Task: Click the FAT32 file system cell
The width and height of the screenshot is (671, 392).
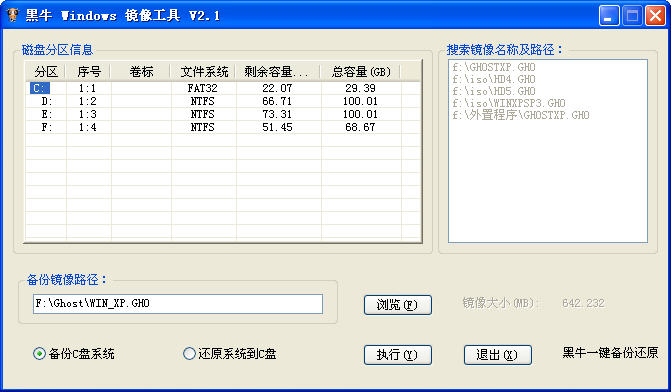Action: pyautogui.click(x=202, y=88)
